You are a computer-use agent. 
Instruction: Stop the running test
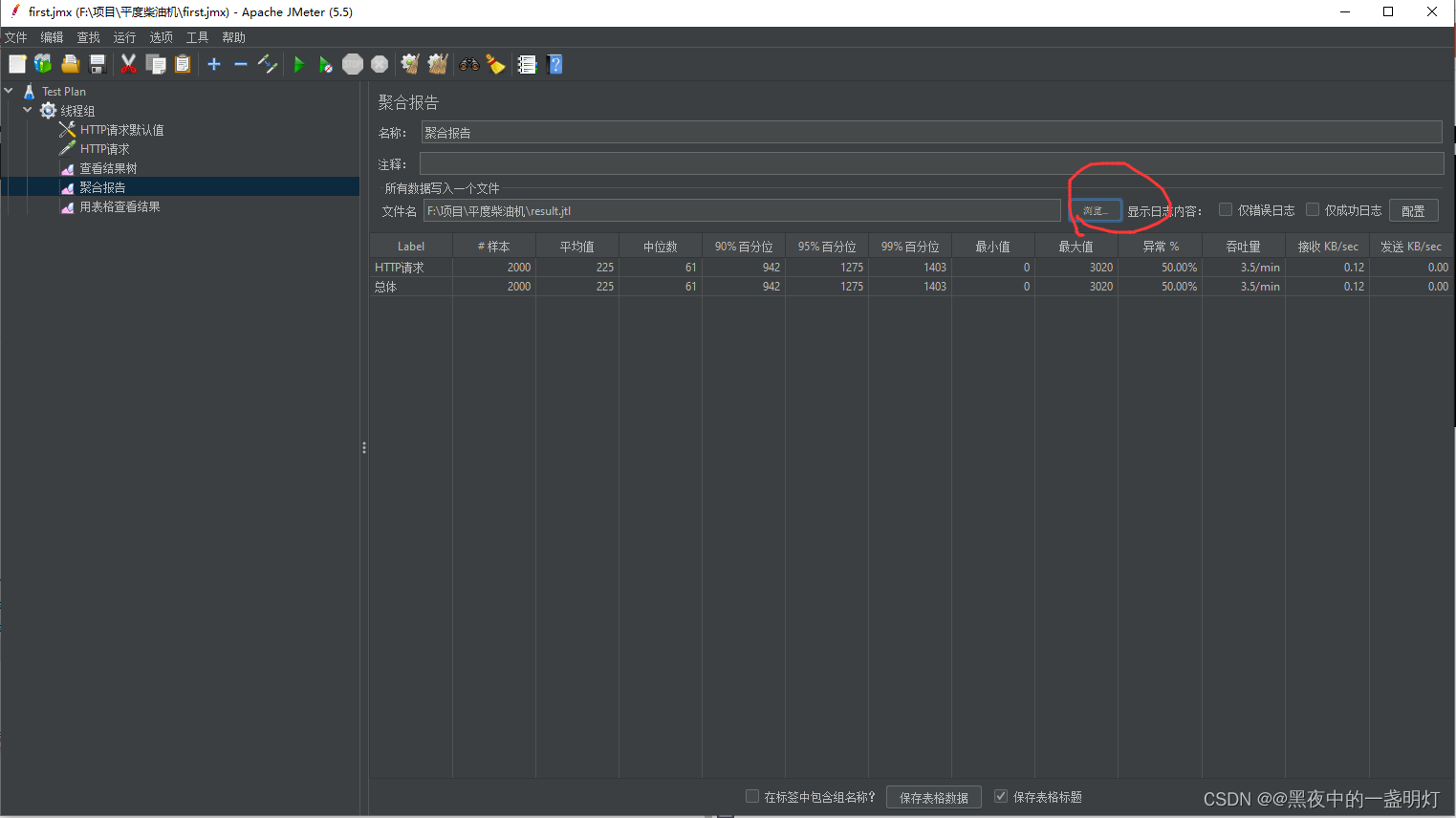(353, 64)
